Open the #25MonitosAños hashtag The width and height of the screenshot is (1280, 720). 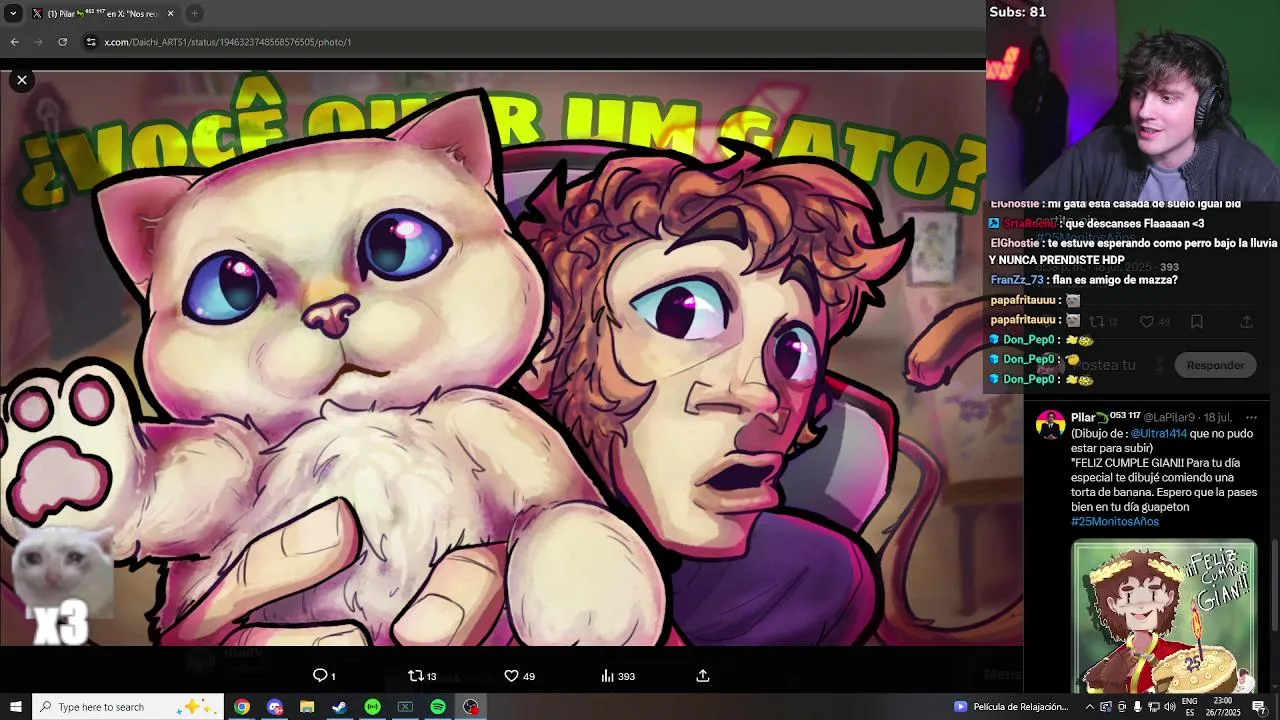coord(1115,521)
